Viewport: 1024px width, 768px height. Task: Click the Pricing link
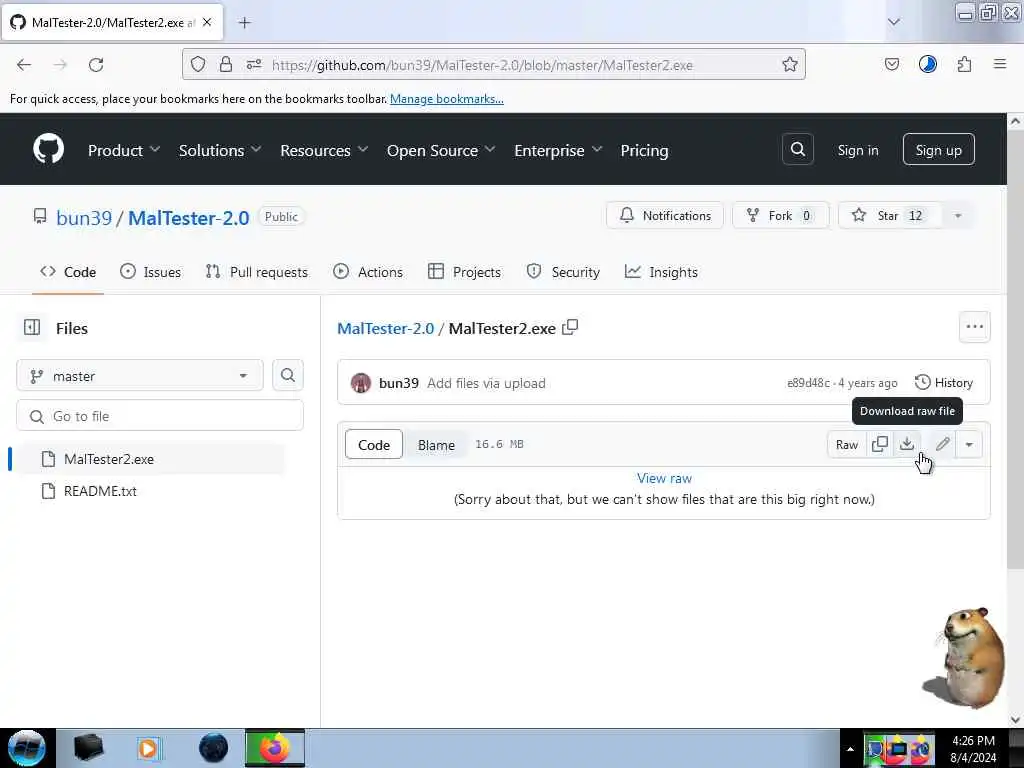[644, 150]
